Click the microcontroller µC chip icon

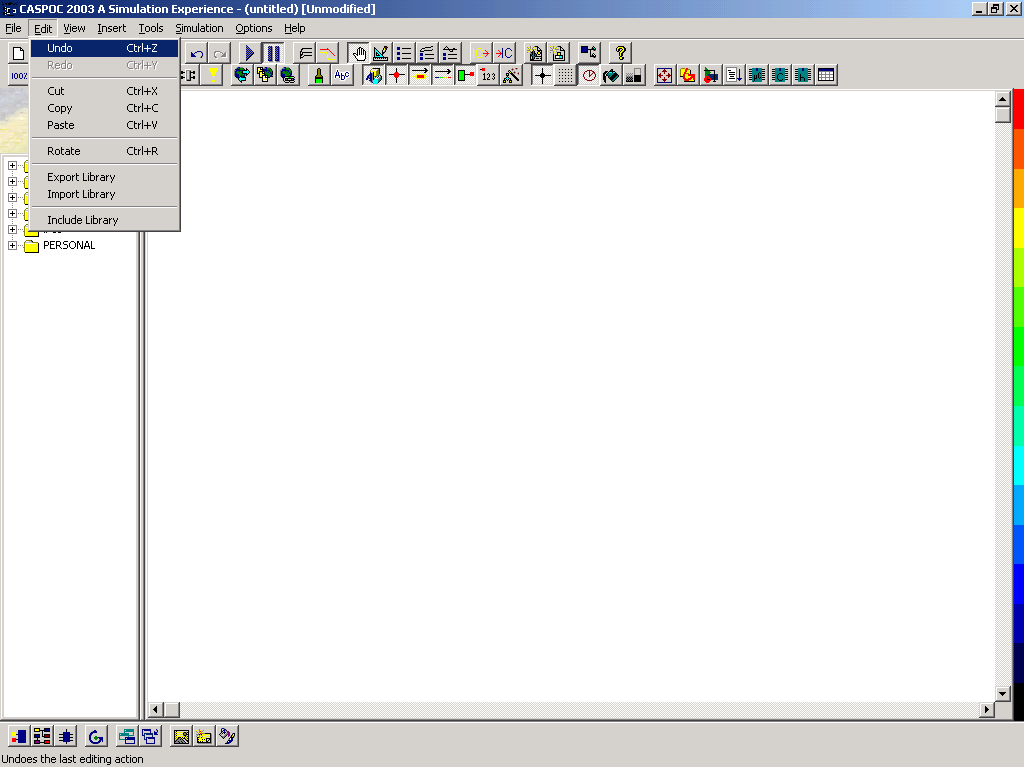tap(757, 76)
